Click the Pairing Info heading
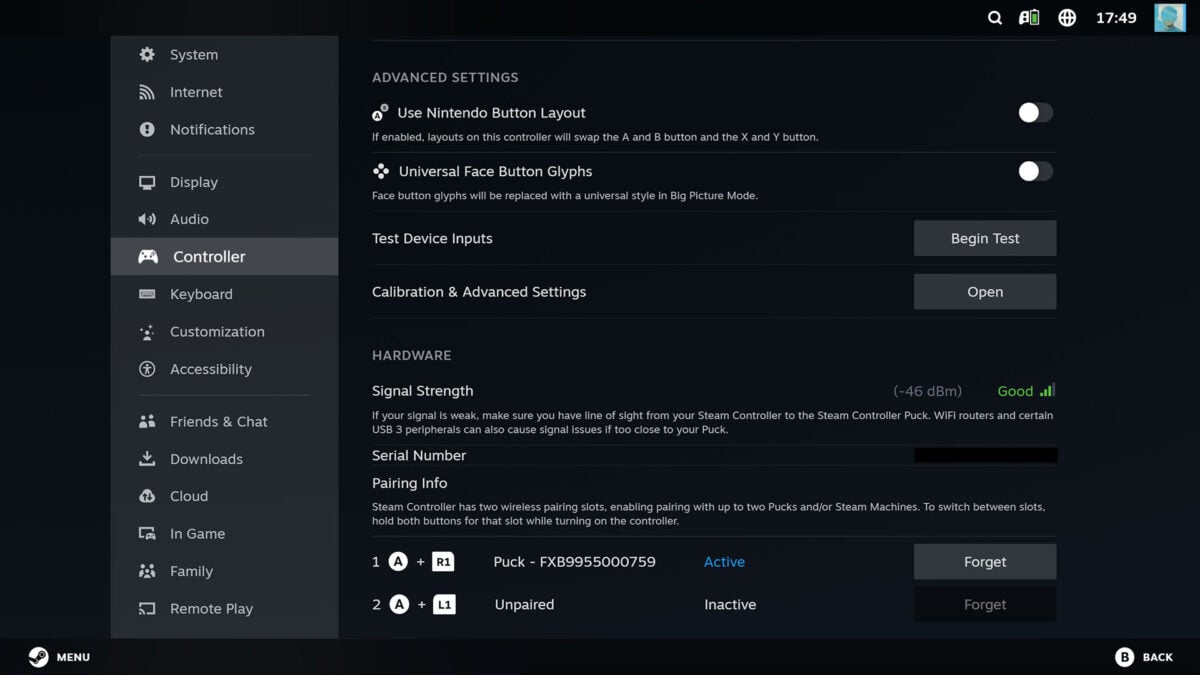Viewport: 1200px width, 675px height. (409, 483)
